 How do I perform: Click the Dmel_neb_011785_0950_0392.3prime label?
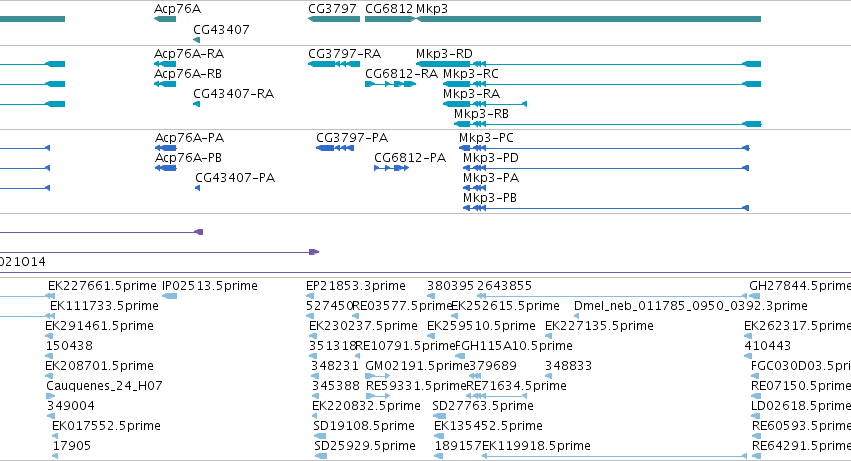(x=690, y=306)
